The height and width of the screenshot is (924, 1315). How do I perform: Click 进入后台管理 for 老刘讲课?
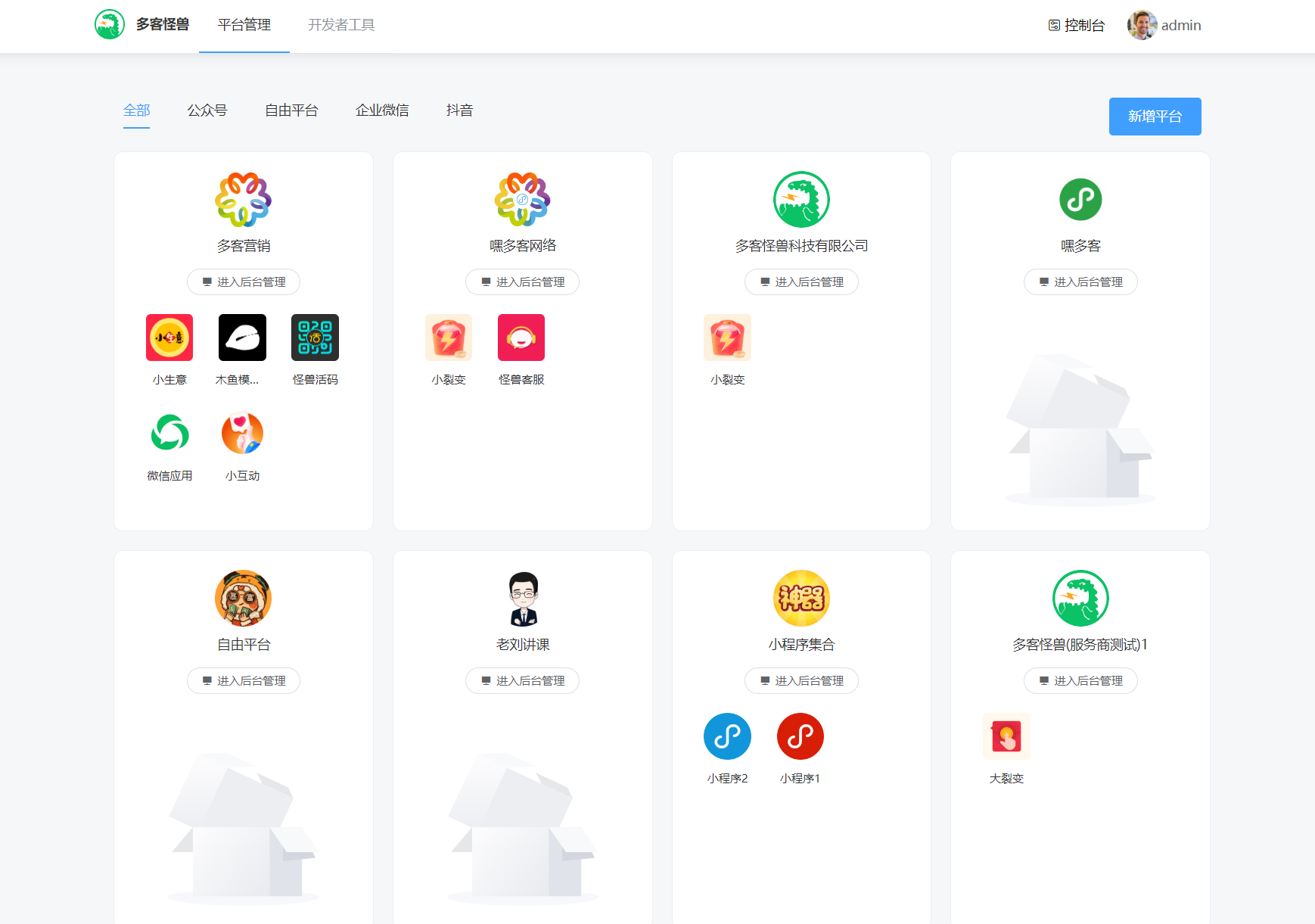pyautogui.click(x=522, y=680)
